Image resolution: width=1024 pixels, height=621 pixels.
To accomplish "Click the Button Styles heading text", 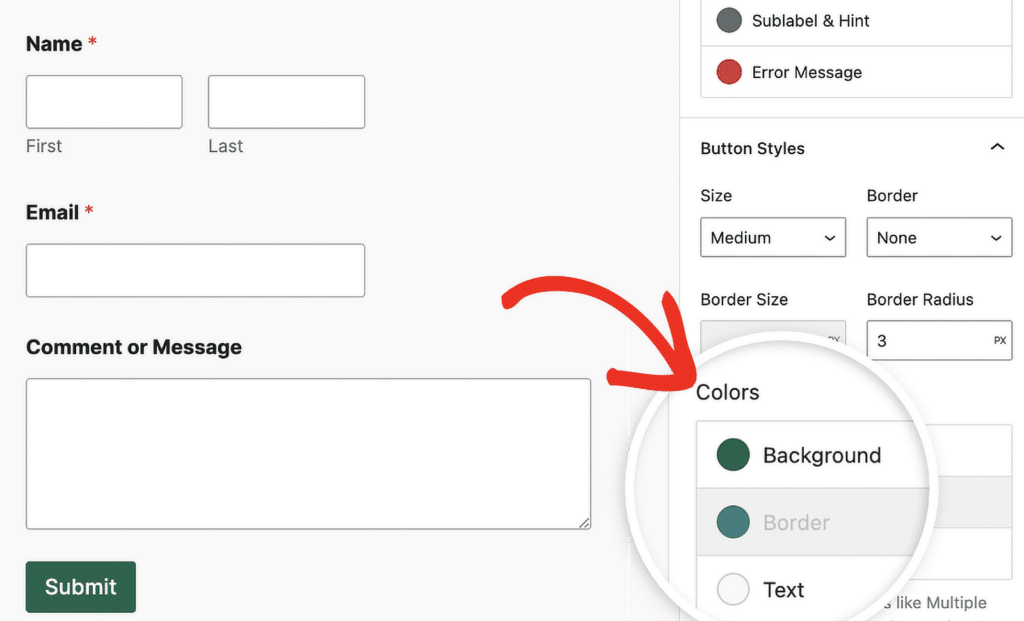I will point(752,148).
